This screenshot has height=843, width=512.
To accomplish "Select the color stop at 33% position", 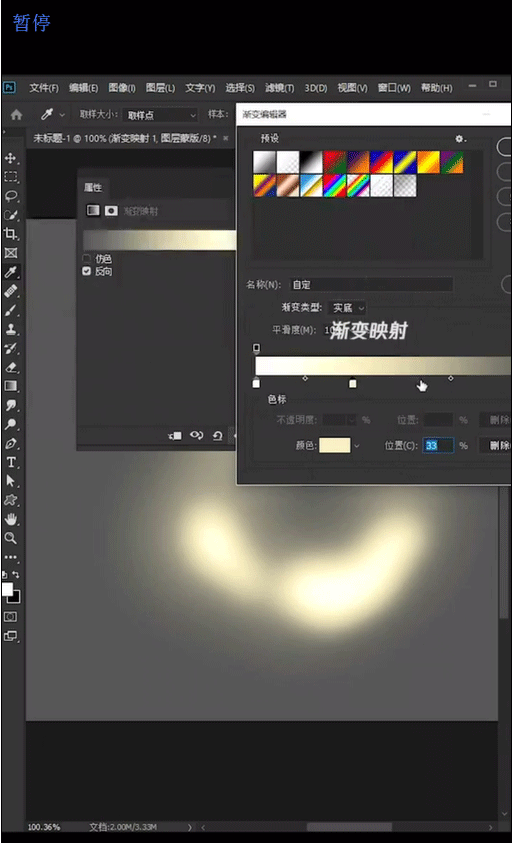I will pos(352,383).
